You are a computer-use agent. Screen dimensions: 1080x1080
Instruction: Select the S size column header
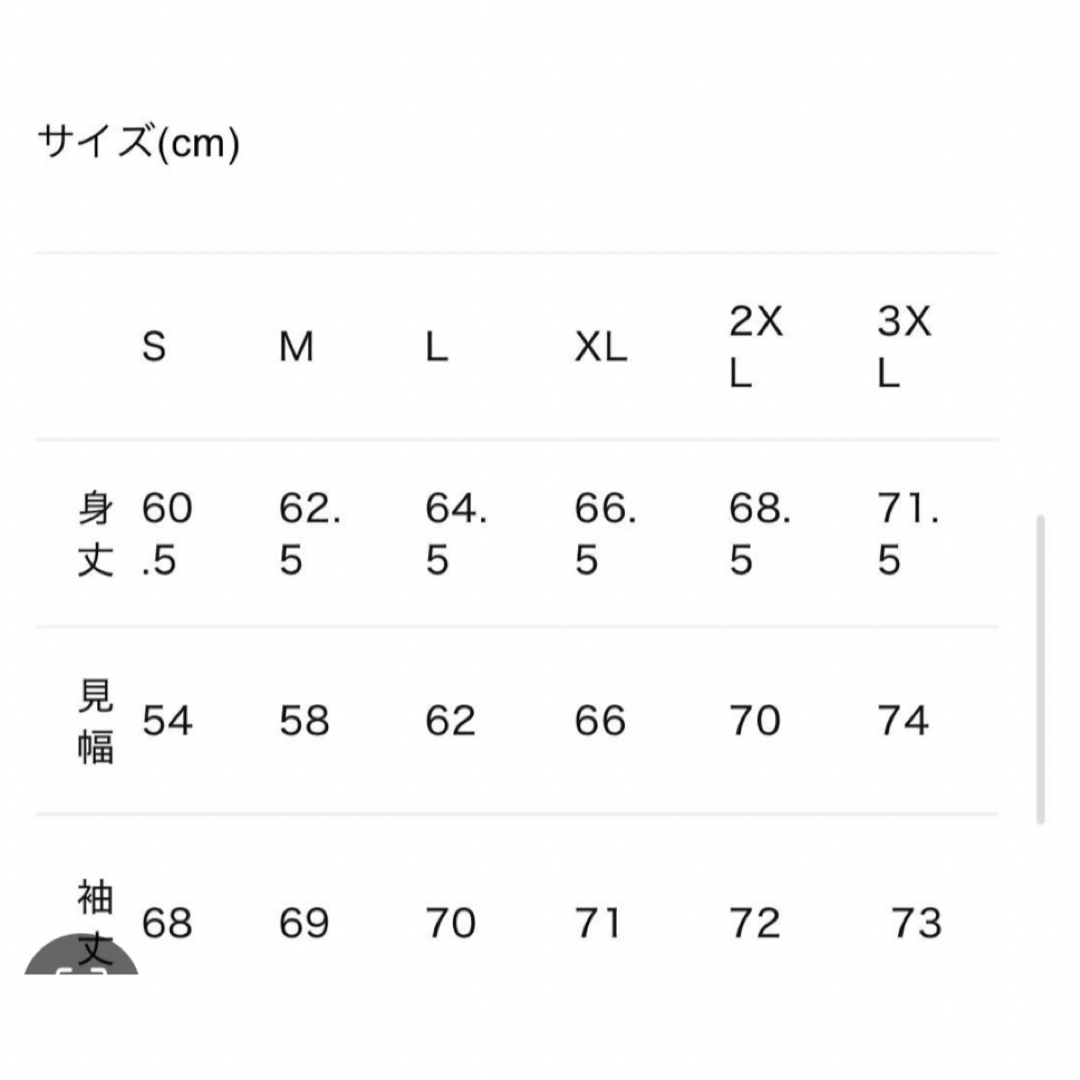click(154, 346)
